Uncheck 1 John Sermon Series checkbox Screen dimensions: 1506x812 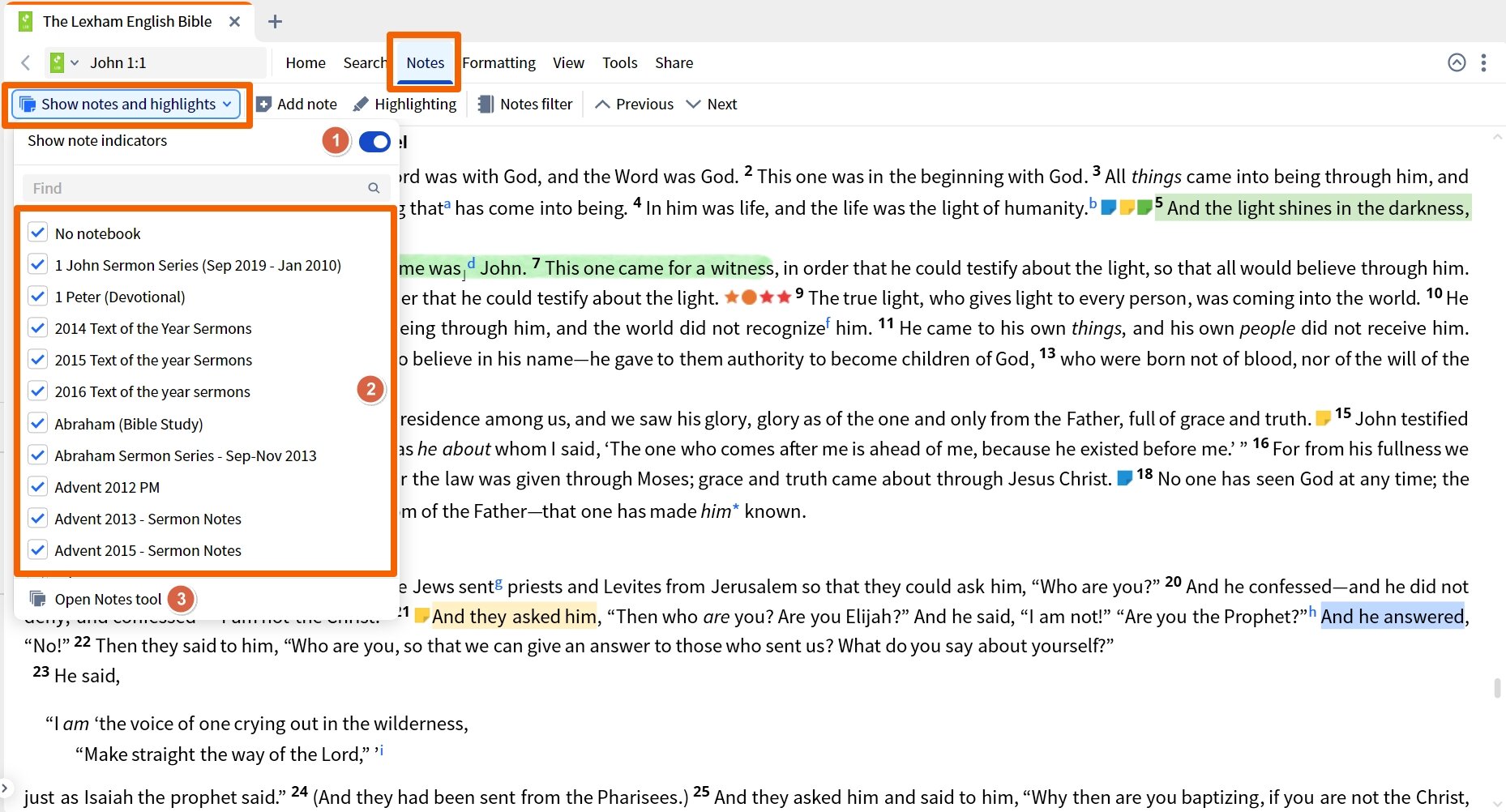click(37, 264)
